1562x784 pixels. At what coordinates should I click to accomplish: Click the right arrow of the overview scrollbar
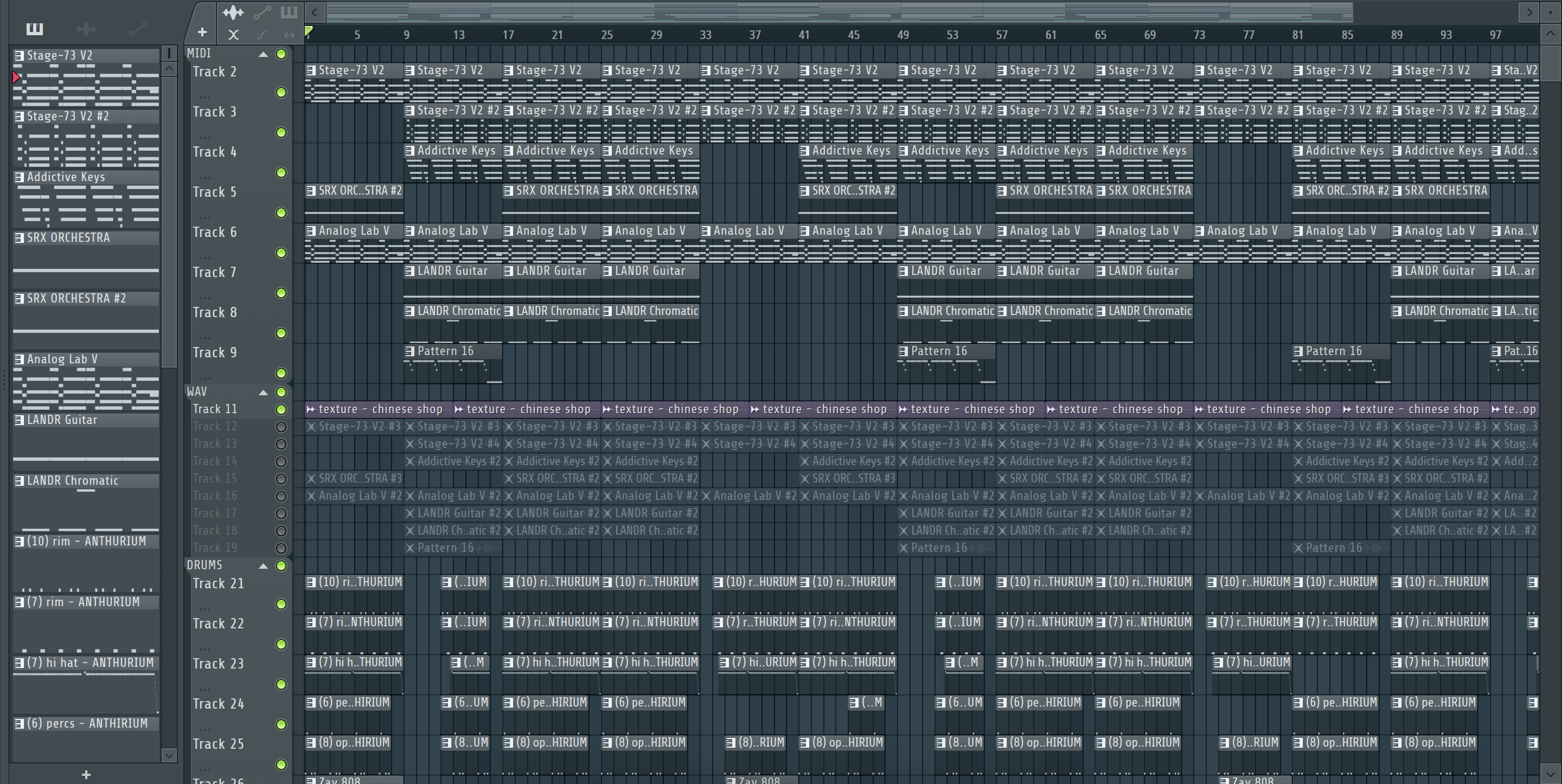[x=1529, y=11]
